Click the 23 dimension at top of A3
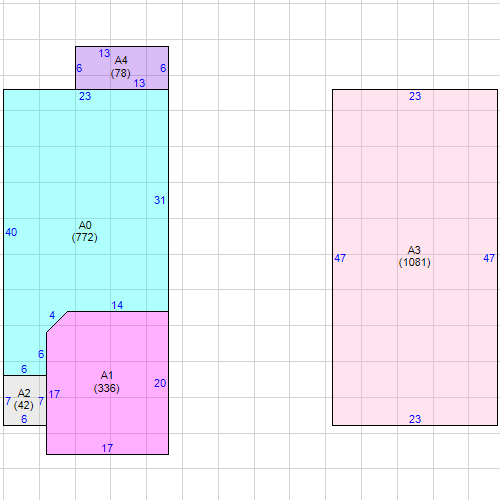The image size is (500, 500). [x=415, y=96]
